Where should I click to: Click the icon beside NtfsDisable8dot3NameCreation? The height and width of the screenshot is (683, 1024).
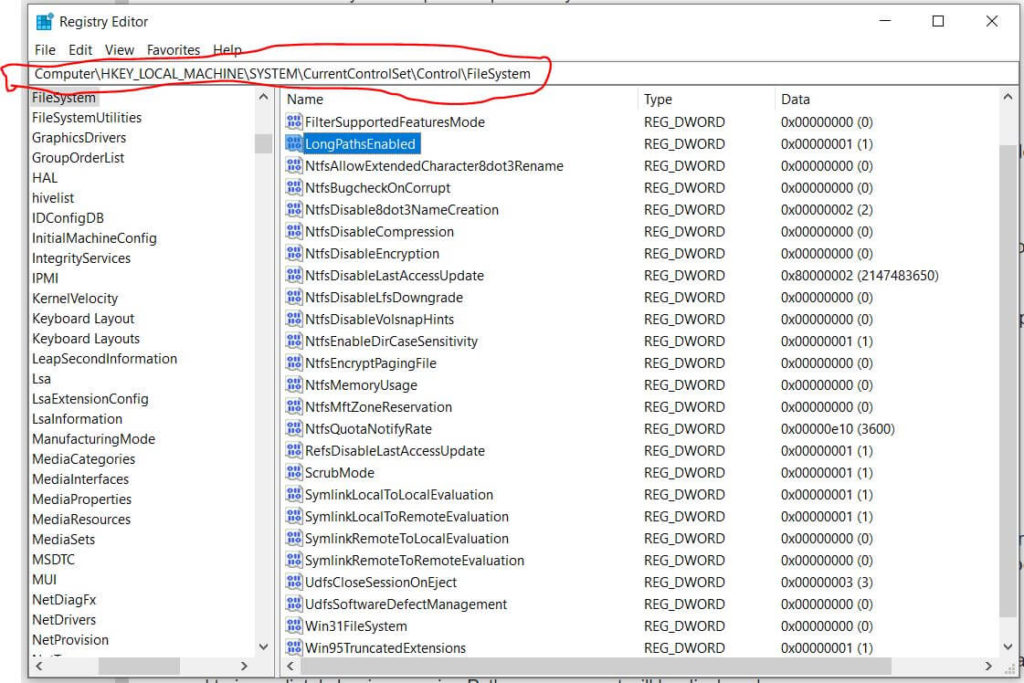click(294, 209)
